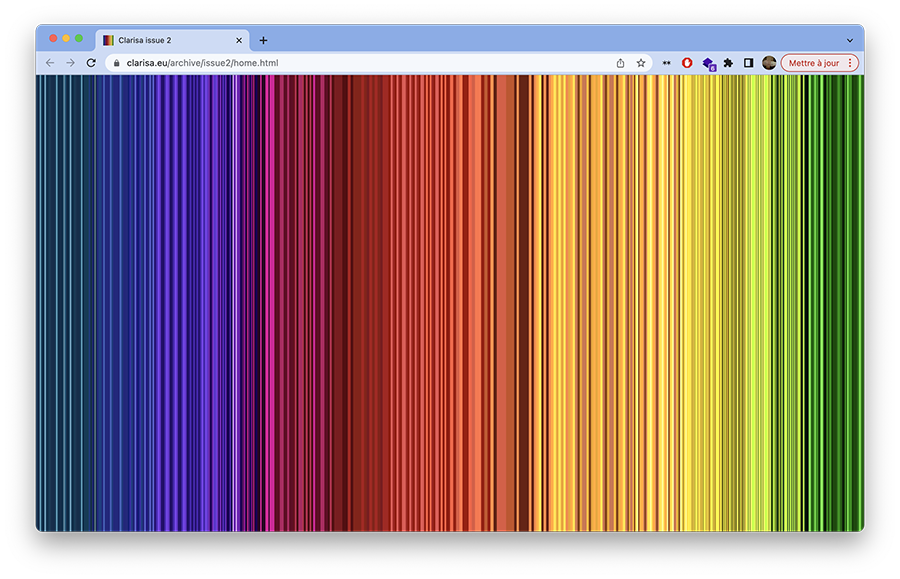Share this page using the share icon

(x=620, y=63)
